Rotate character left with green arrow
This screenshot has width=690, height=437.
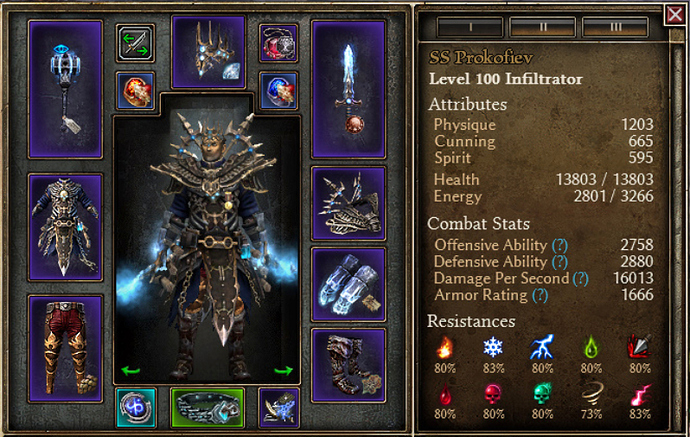pyautogui.click(x=131, y=371)
